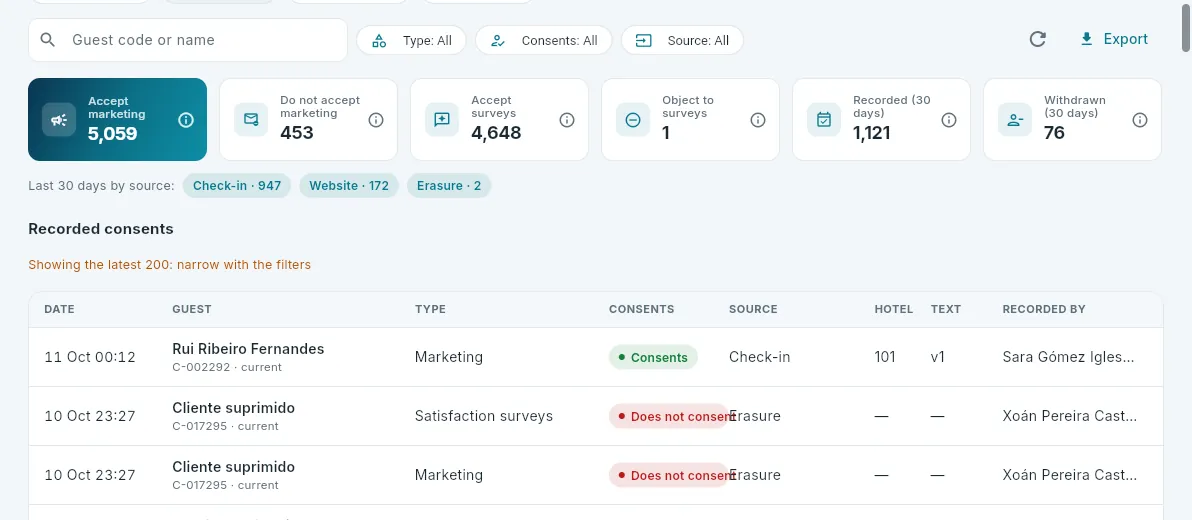Select the Accept marketing 5,059 card
The width and height of the screenshot is (1192, 520).
point(117,119)
